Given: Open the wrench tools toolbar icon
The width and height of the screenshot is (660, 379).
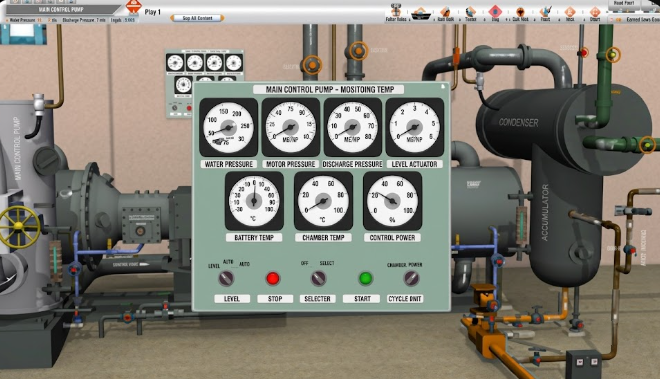Looking at the screenshot, I should coord(546,11).
